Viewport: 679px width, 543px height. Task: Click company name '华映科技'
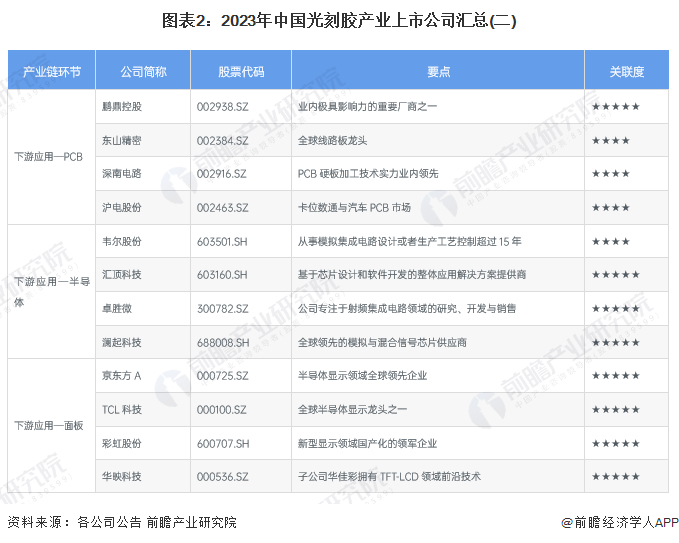click(122, 476)
